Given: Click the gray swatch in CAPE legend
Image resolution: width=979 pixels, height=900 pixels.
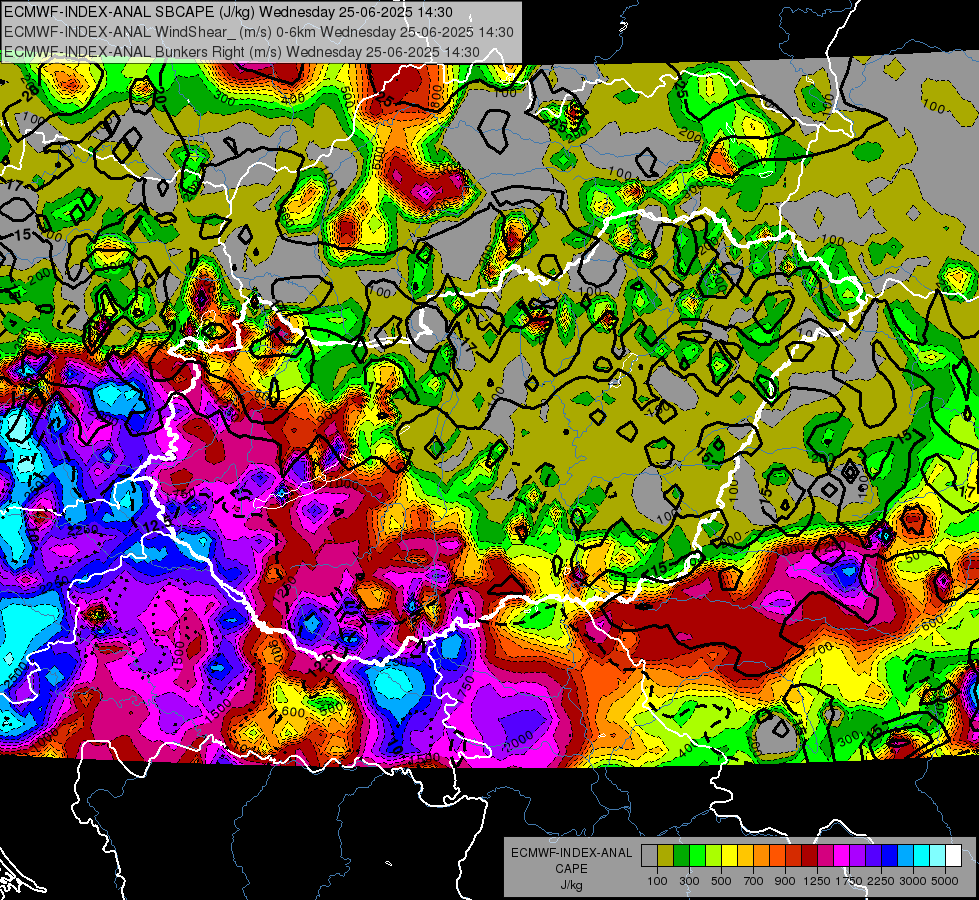Looking at the screenshot, I should coord(649,856).
